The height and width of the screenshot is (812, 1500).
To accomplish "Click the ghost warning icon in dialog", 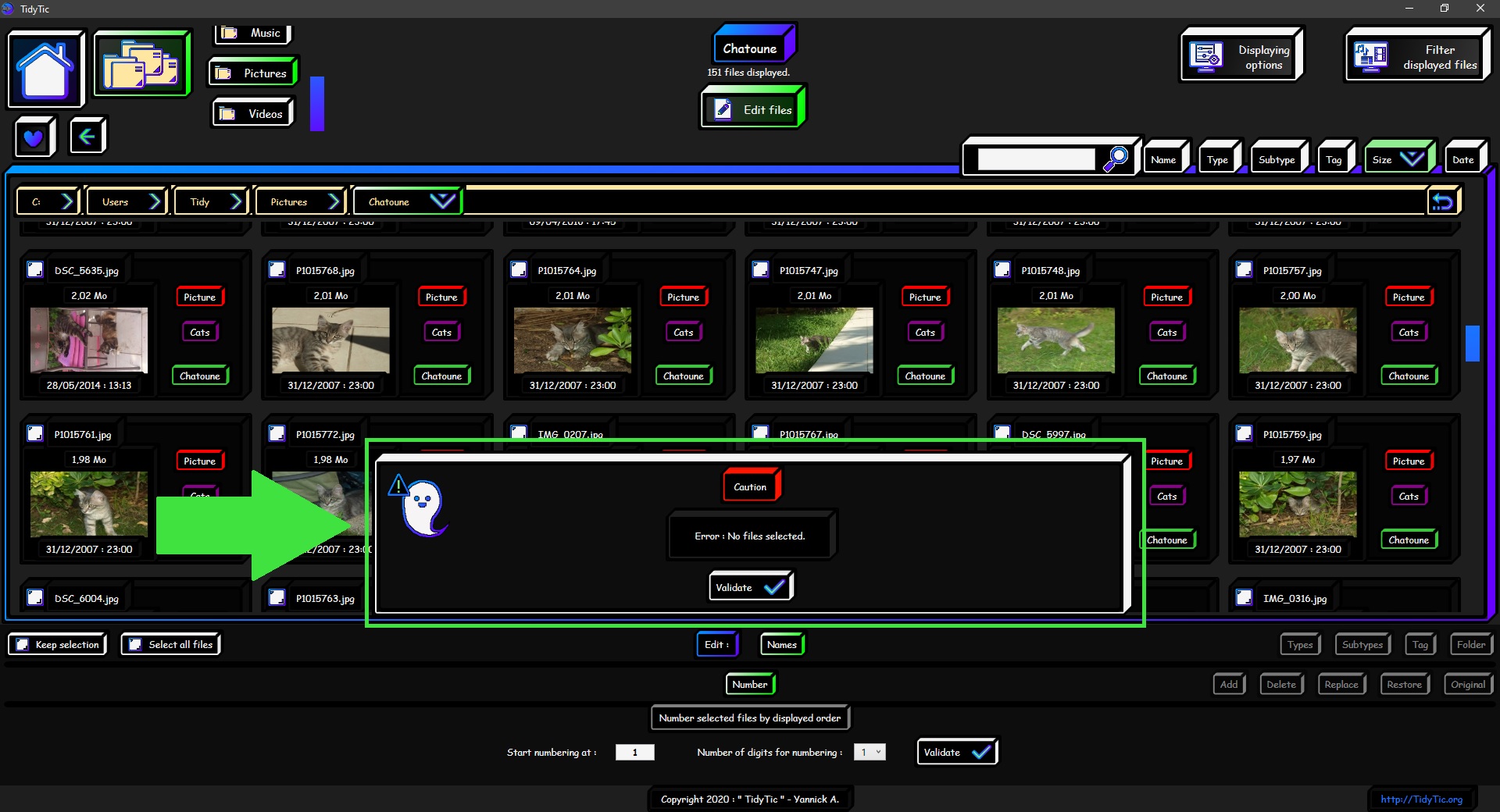I will click(x=420, y=506).
